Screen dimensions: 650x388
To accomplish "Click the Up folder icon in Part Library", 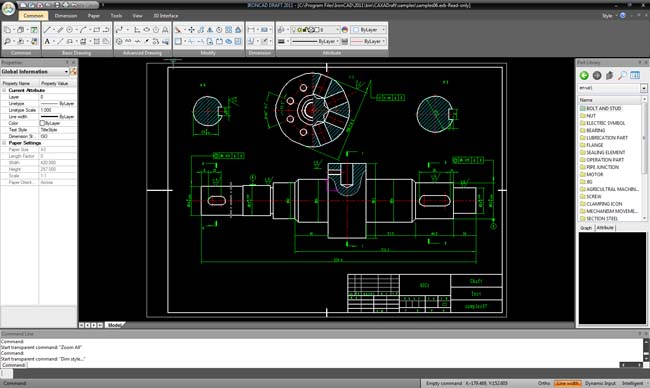I will coord(609,75).
